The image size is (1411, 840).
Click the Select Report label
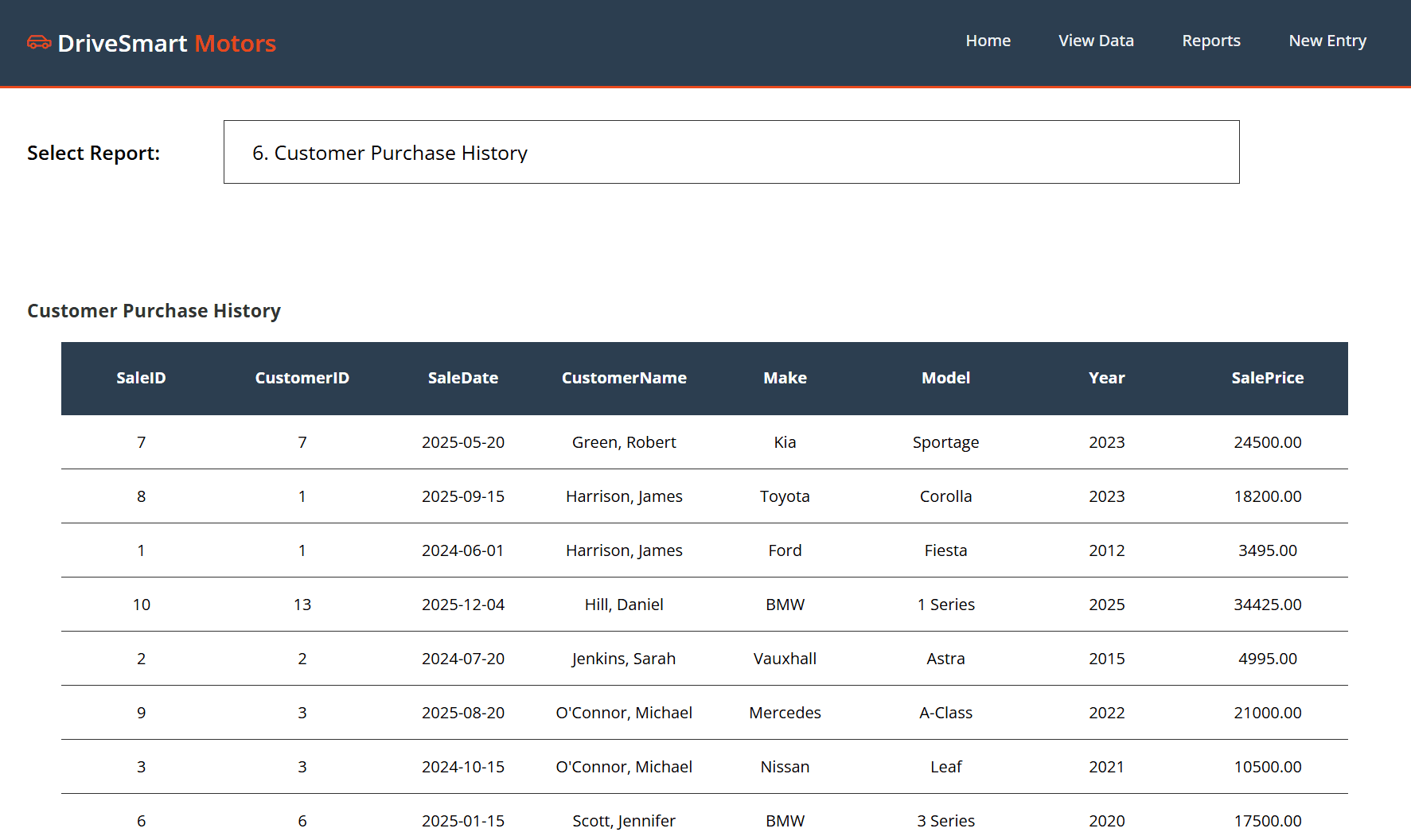tap(94, 153)
